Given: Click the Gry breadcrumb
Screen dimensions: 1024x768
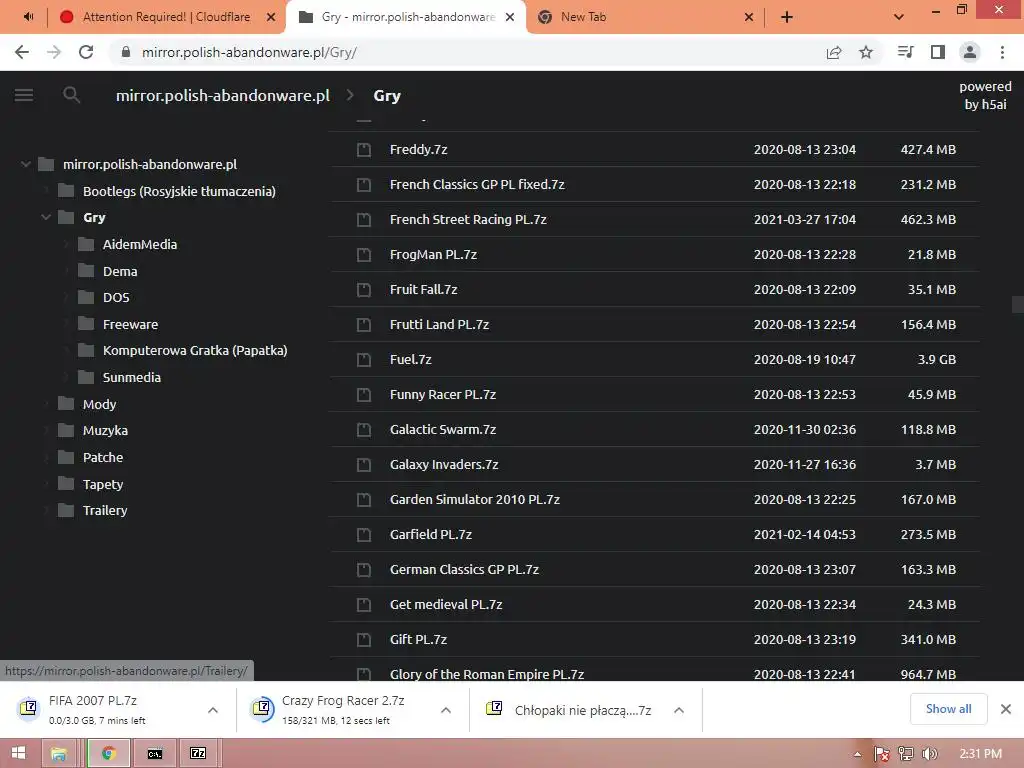Looking at the screenshot, I should 387,95.
